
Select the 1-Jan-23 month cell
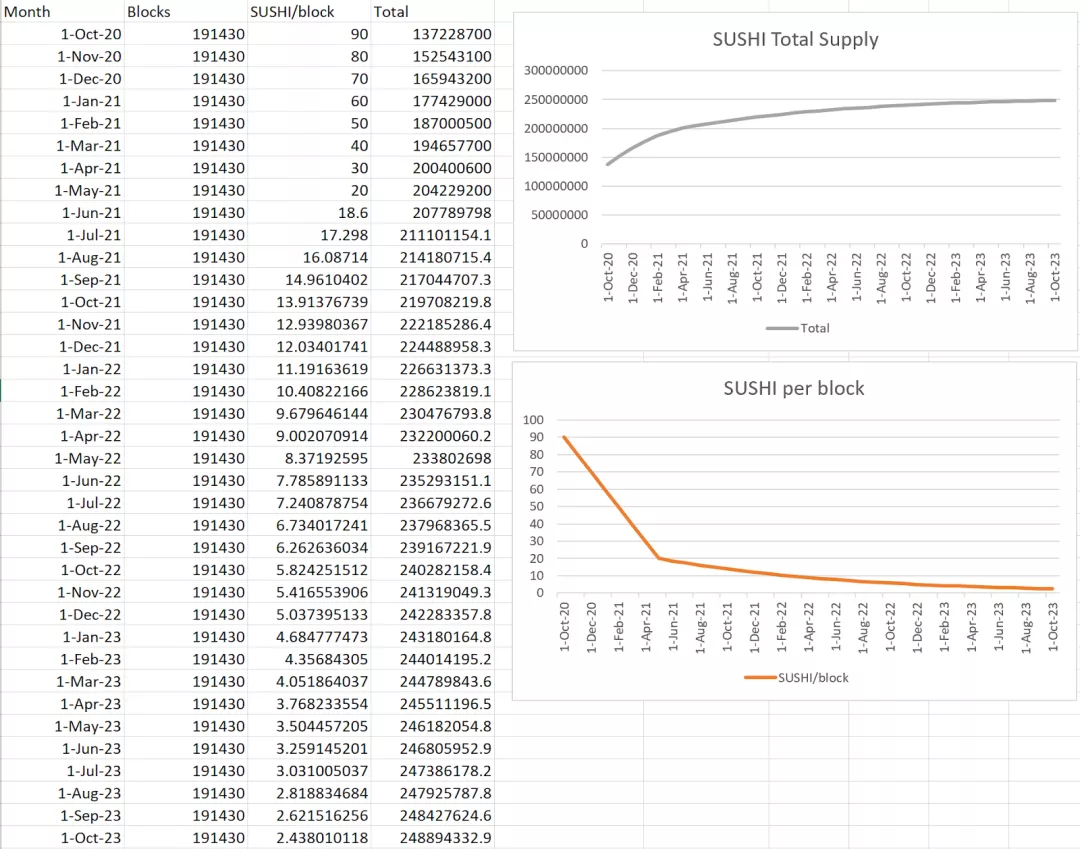(62, 637)
